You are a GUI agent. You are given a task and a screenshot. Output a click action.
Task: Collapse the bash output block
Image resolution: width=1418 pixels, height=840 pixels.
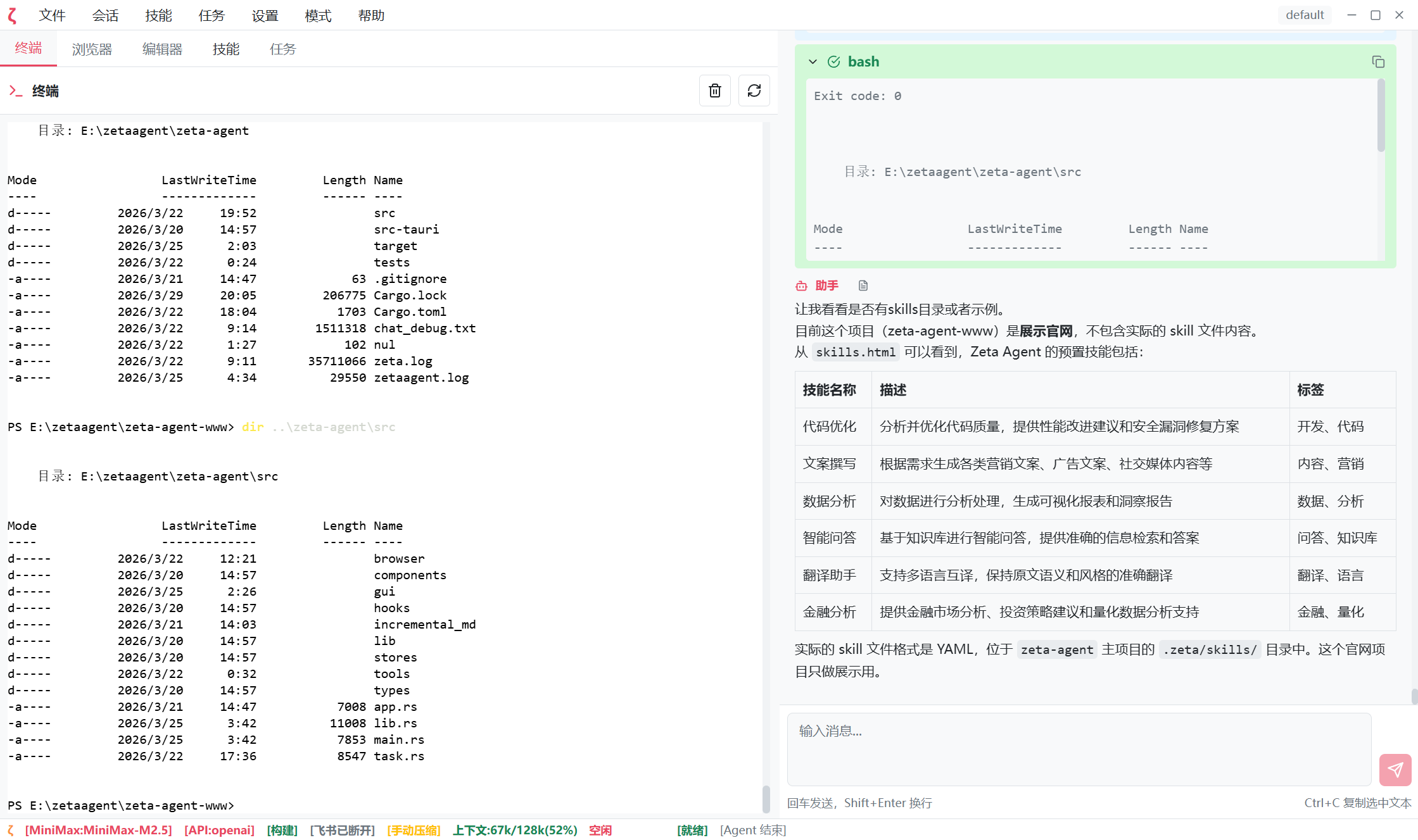[813, 61]
